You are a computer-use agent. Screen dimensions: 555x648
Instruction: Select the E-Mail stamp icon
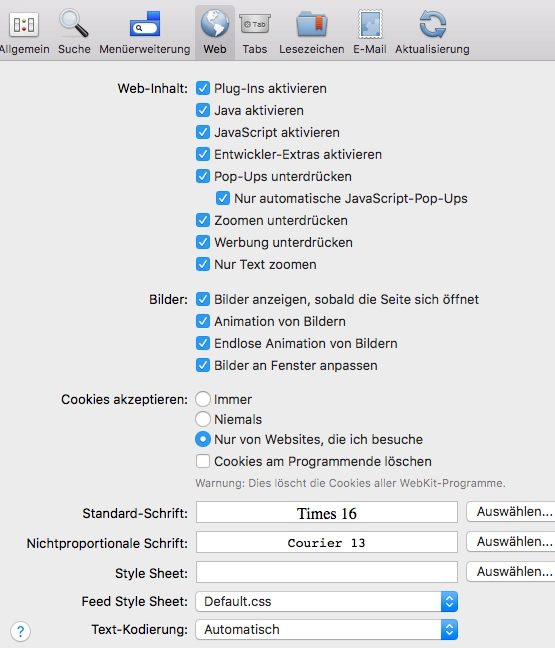coord(370,24)
